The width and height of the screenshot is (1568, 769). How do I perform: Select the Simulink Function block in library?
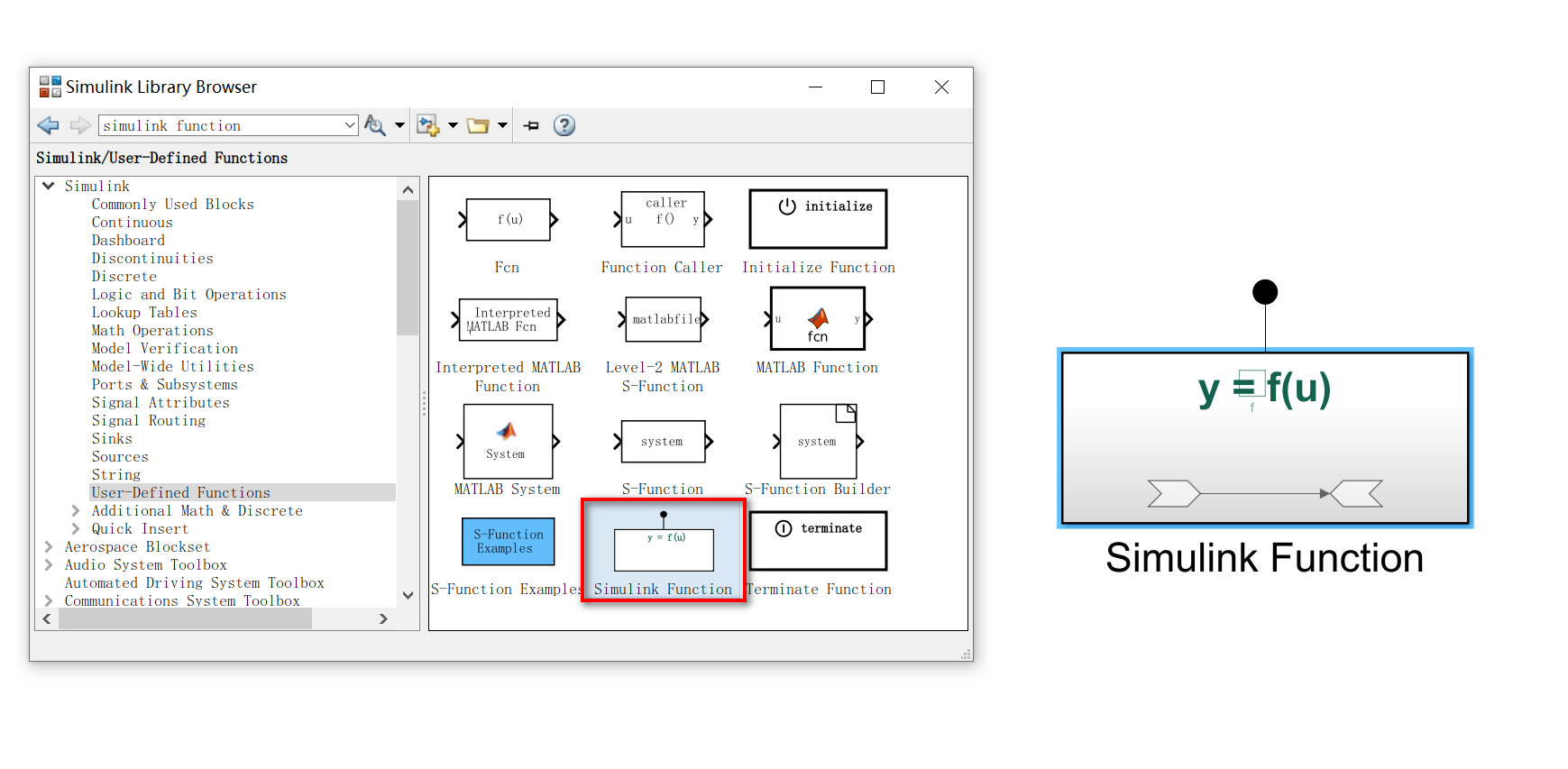[664, 550]
